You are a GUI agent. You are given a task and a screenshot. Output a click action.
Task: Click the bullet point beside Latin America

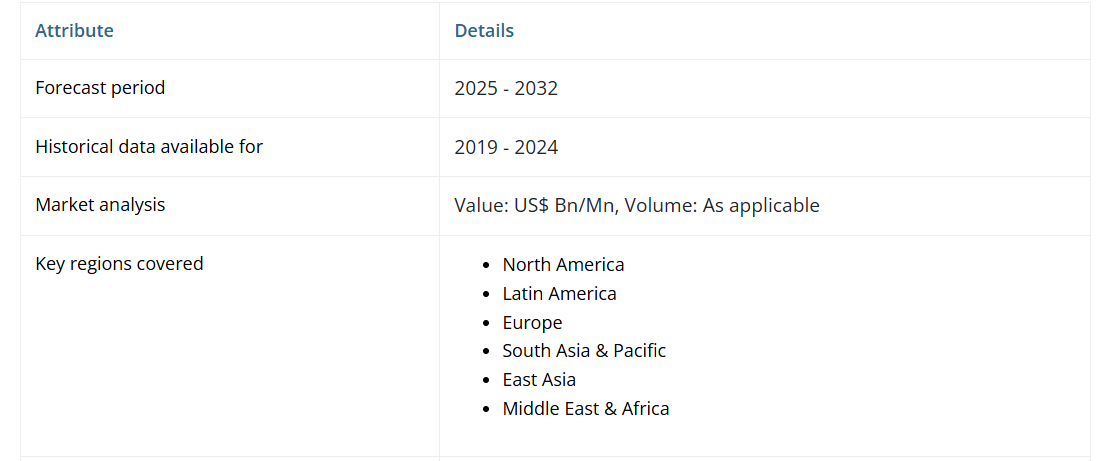point(486,295)
